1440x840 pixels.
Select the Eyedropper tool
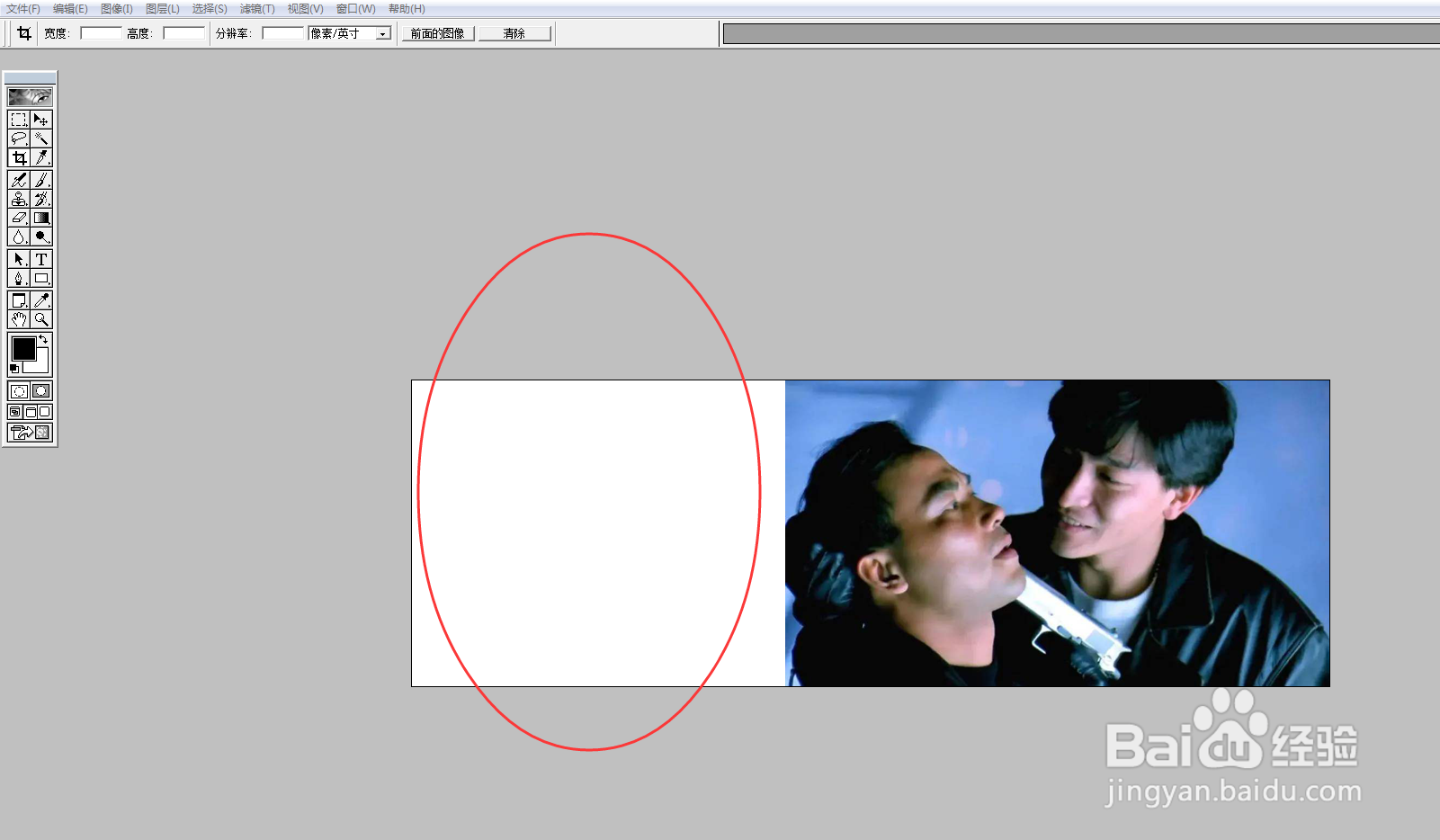(x=41, y=300)
